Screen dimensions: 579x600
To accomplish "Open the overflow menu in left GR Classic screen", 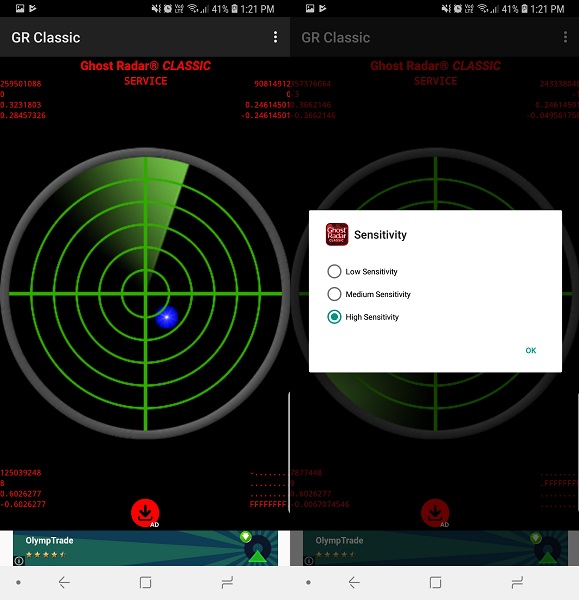I will [x=275, y=37].
